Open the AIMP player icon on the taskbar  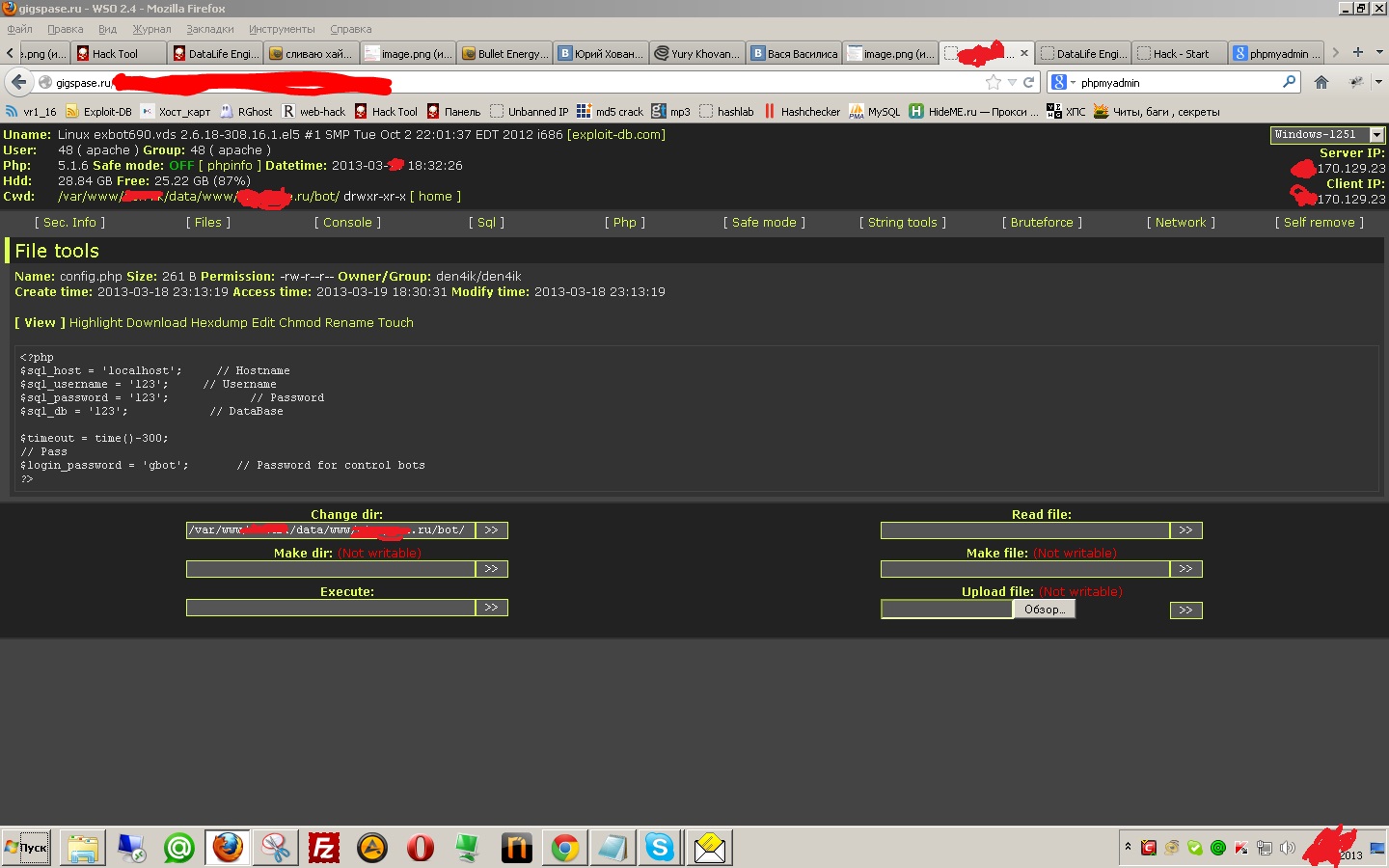(372, 848)
